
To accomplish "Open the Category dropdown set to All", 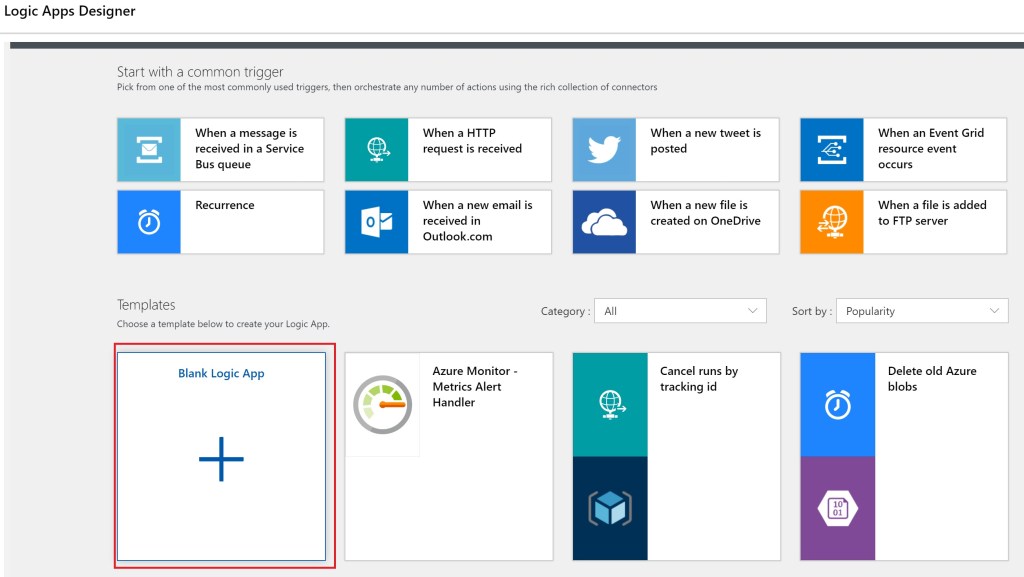I will click(x=680, y=311).
